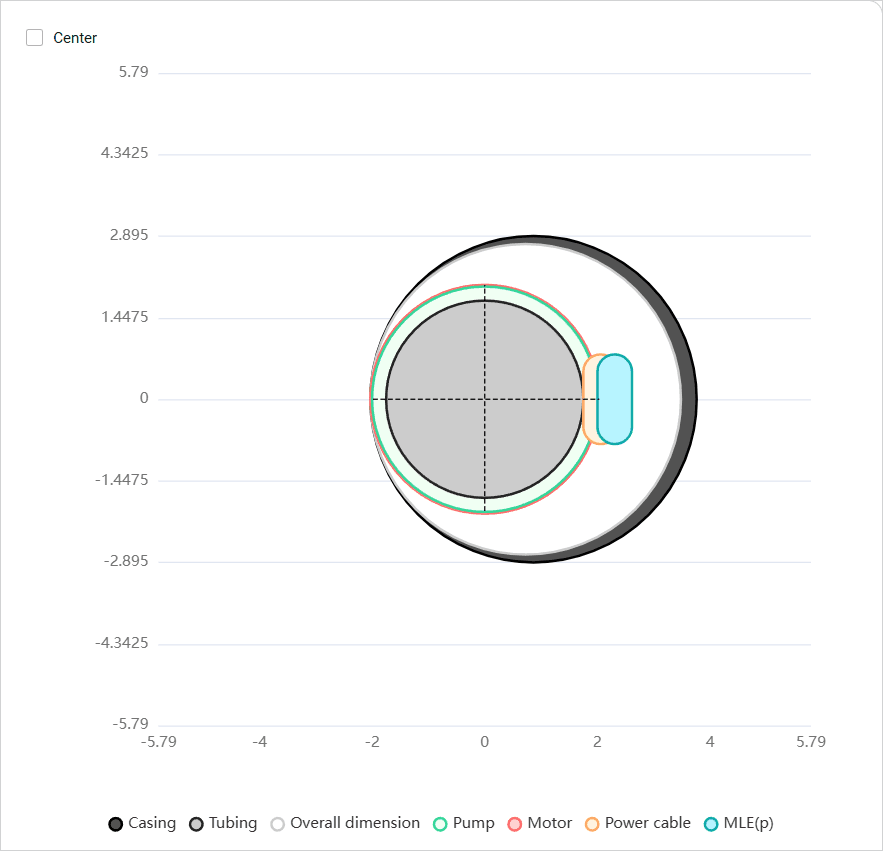Click the Center checkbox label text
Screen dimensions: 883x851
(75, 38)
